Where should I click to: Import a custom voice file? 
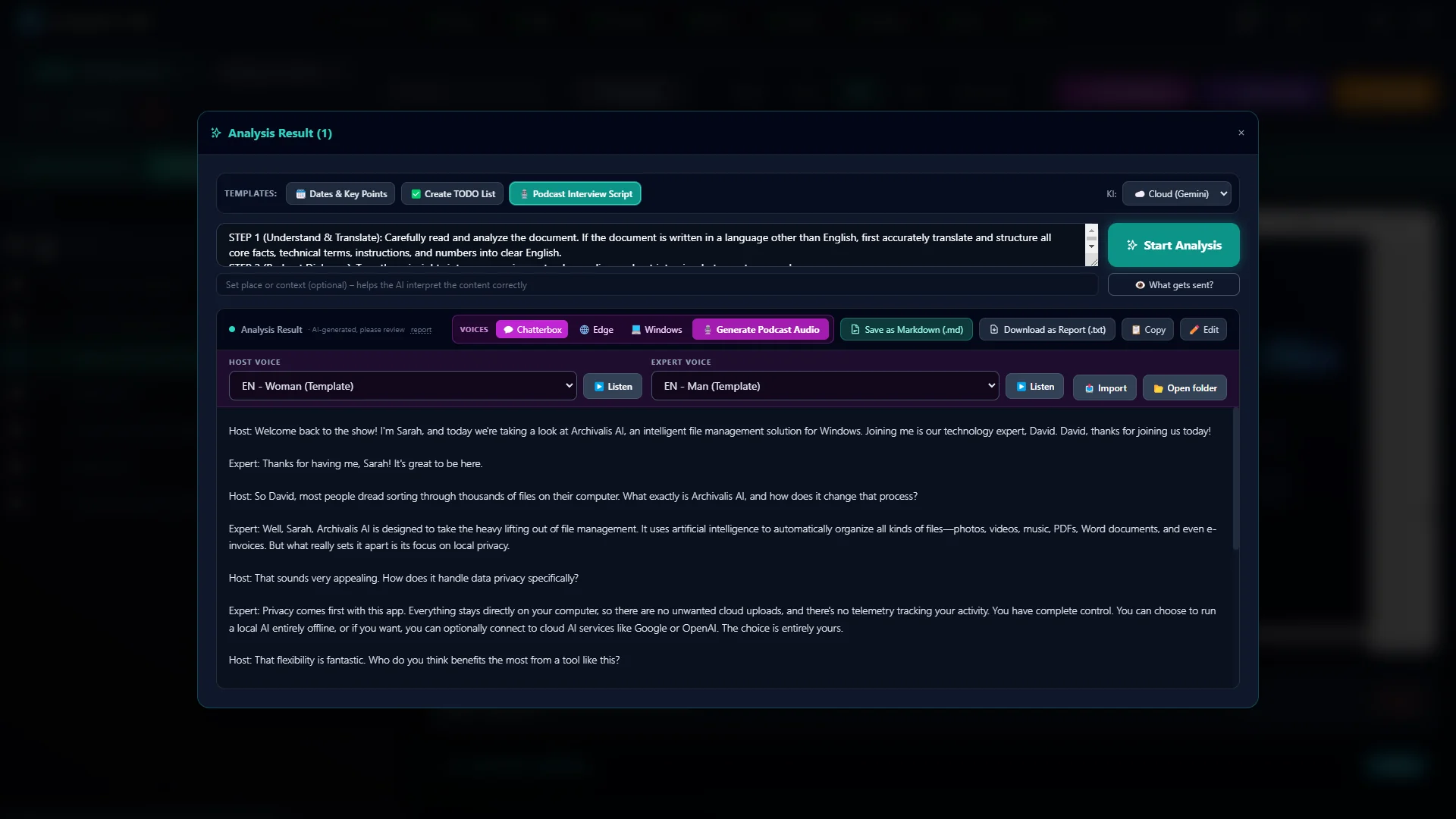(1105, 388)
